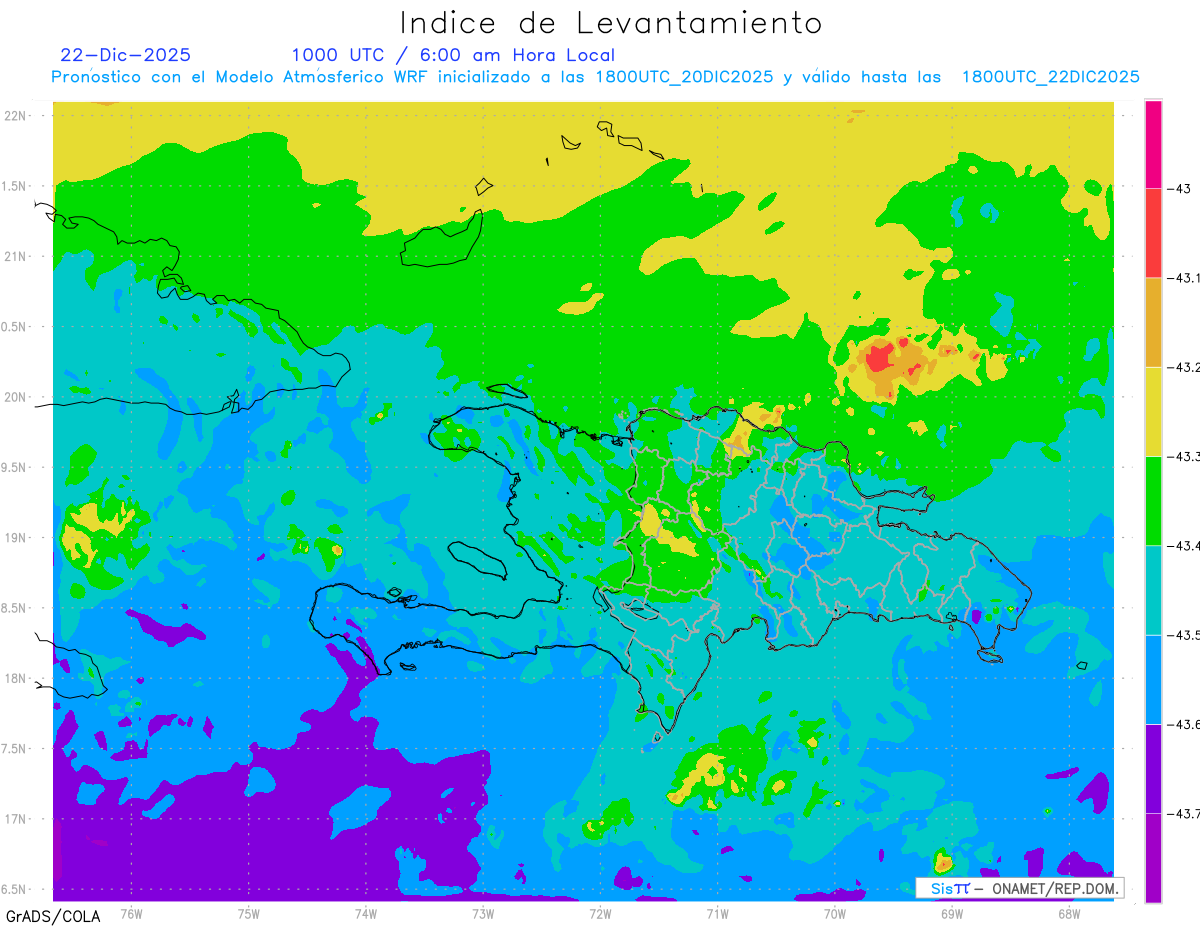Click the longitude label "72W"
This screenshot has height=927, width=1200.
(x=600, y=912)
